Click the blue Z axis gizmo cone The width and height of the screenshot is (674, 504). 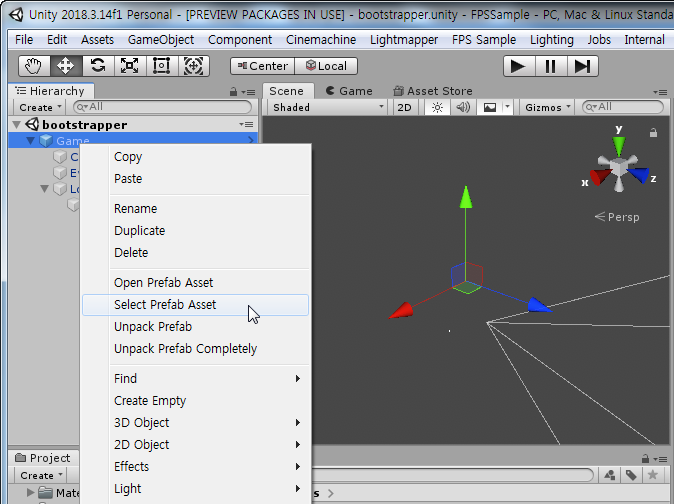click(x=638, y=175)
